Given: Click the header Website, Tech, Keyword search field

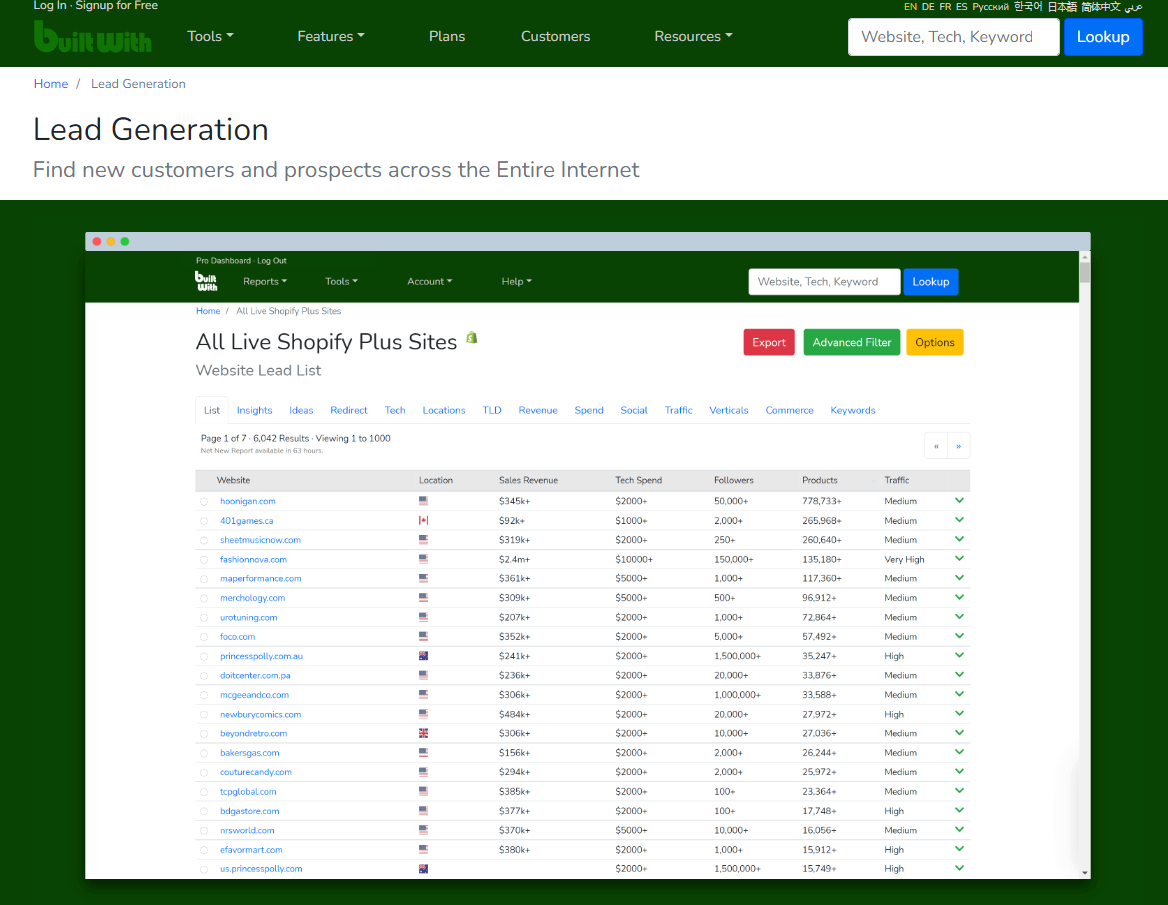Looking at the screenshot, I should tap(953, 36).
